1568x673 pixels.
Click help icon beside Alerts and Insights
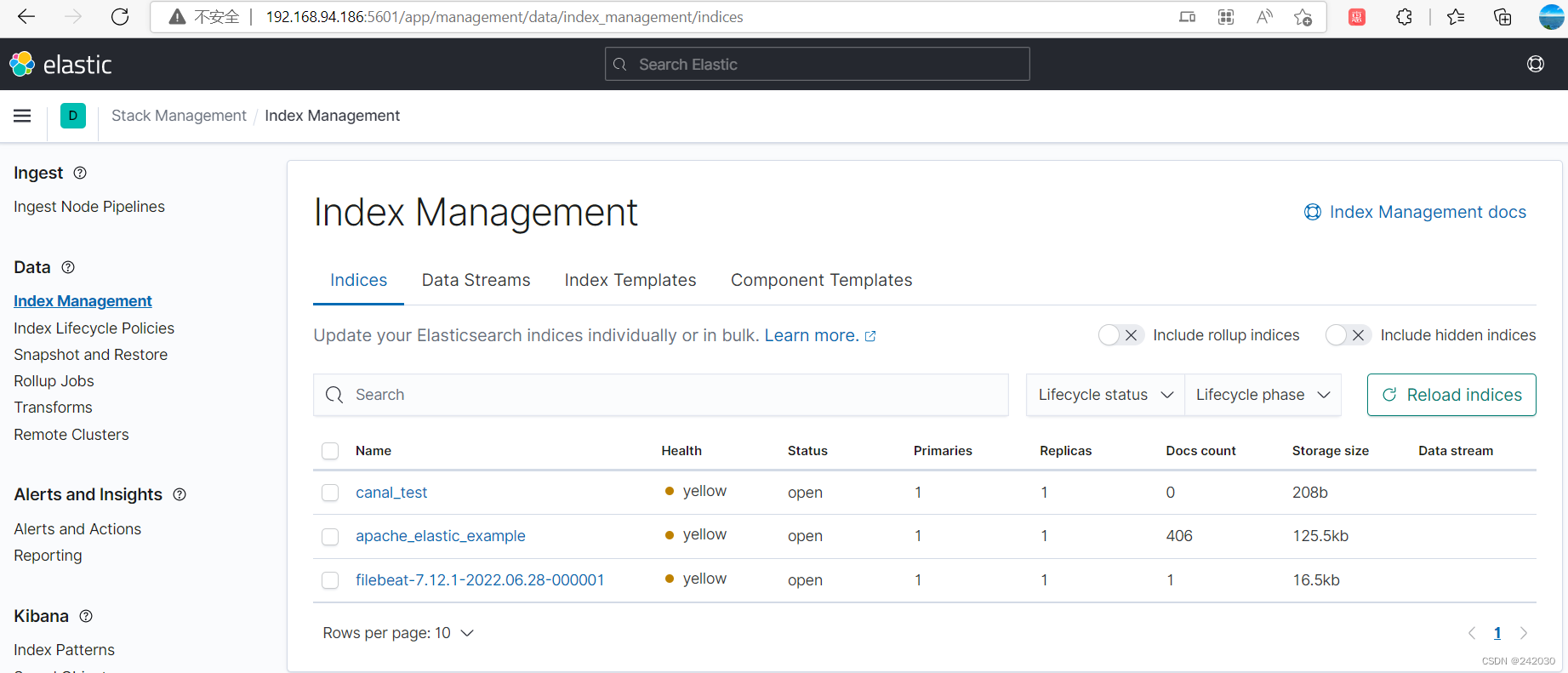coord(180,494)
